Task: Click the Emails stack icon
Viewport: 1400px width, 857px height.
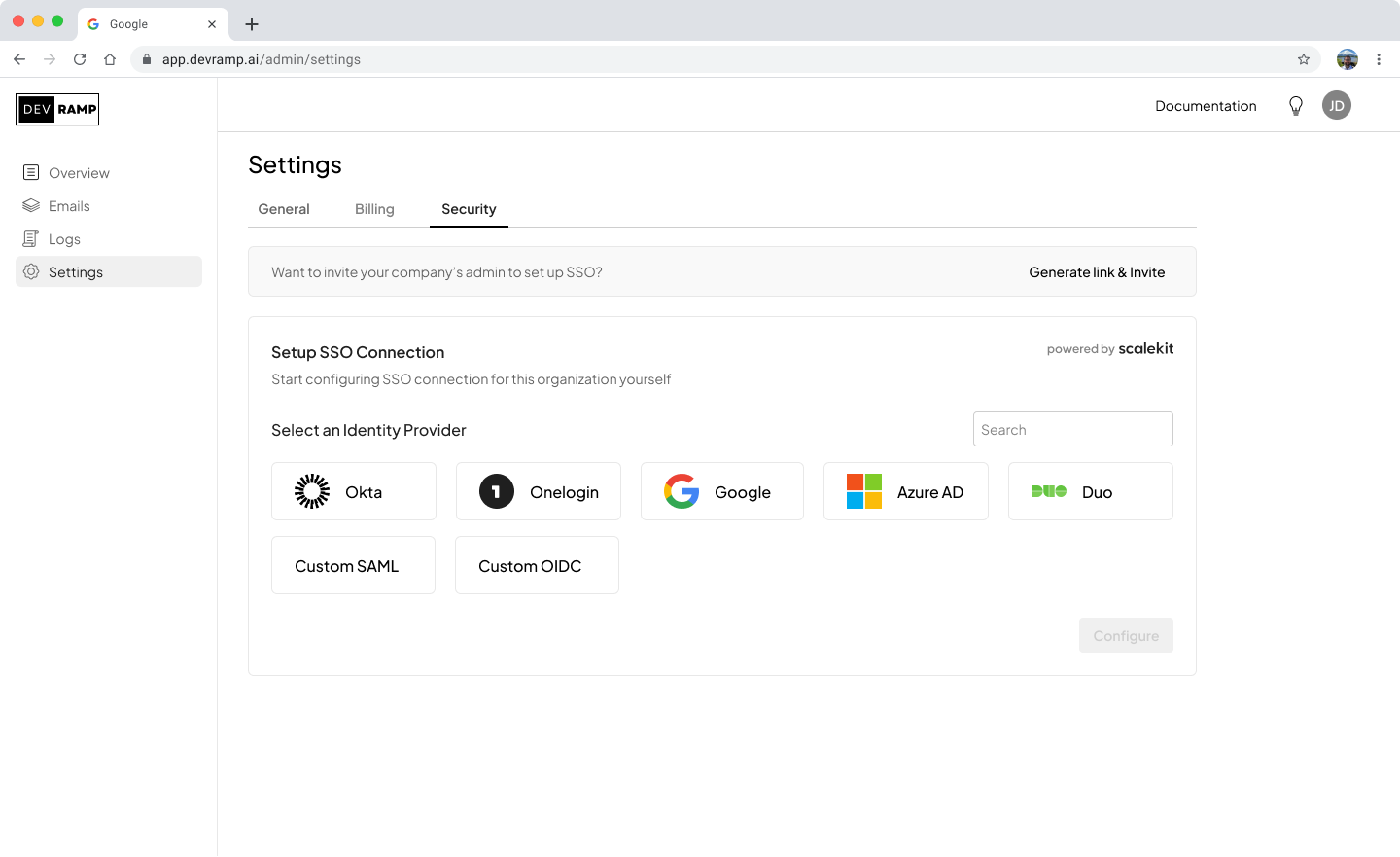Action: [x=31, y=205]
